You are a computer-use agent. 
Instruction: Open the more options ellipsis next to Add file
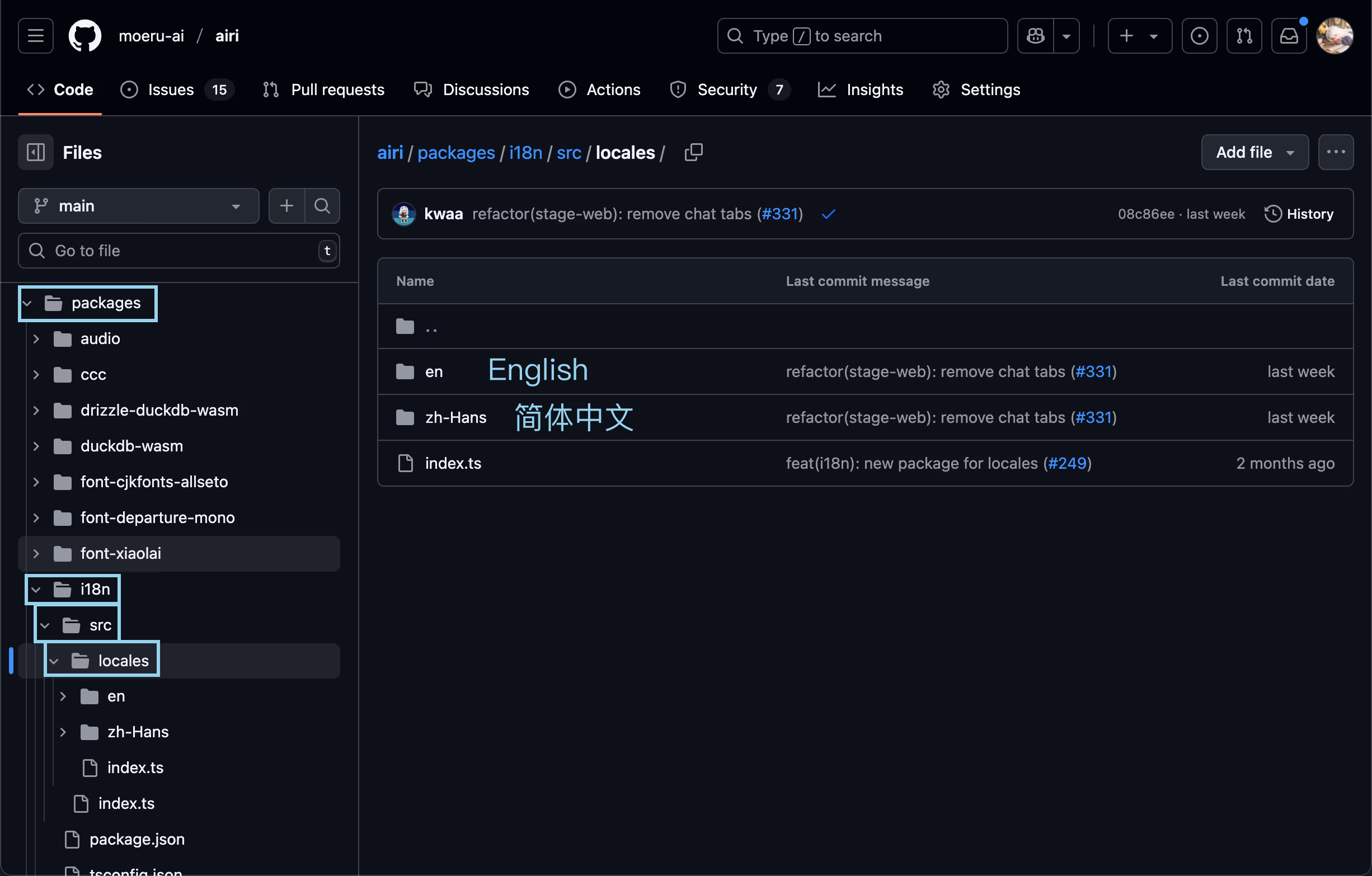[1336, 152]
